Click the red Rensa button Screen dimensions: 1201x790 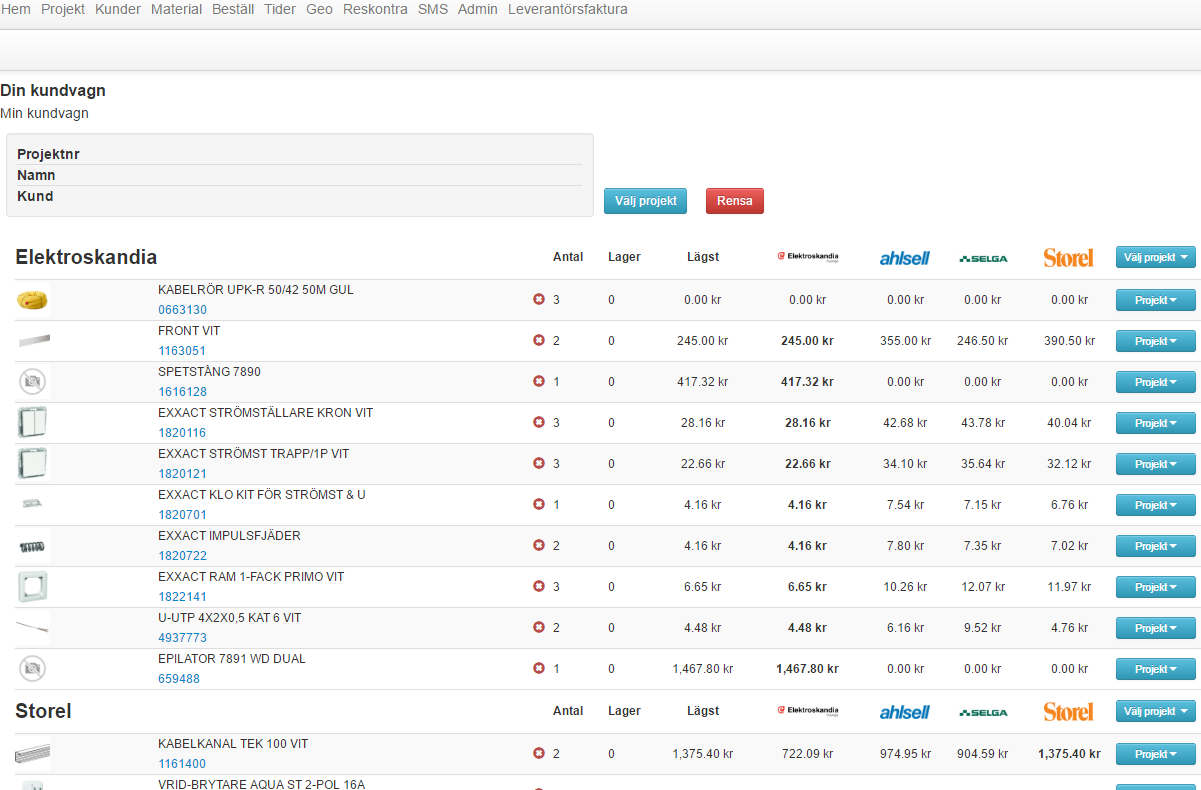(734, 201)
